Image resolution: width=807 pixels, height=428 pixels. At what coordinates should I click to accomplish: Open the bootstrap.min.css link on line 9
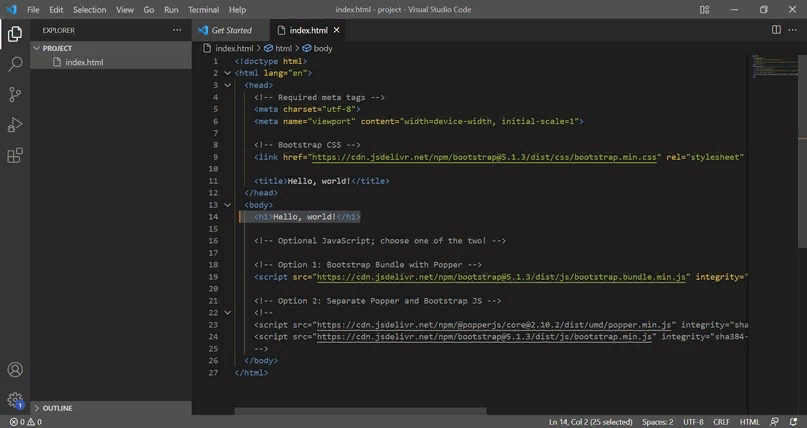(x=484, y=157)
